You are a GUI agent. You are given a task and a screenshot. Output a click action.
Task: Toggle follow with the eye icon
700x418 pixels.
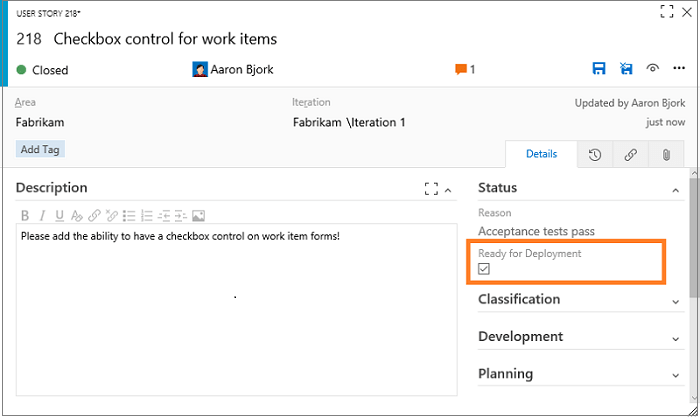tap(653, 69)
